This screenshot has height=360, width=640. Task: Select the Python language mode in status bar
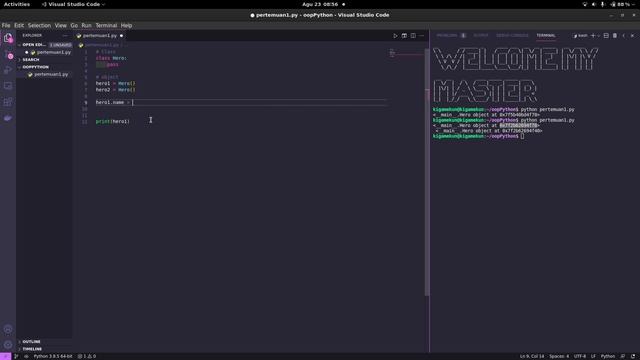[x=607, y=356]
